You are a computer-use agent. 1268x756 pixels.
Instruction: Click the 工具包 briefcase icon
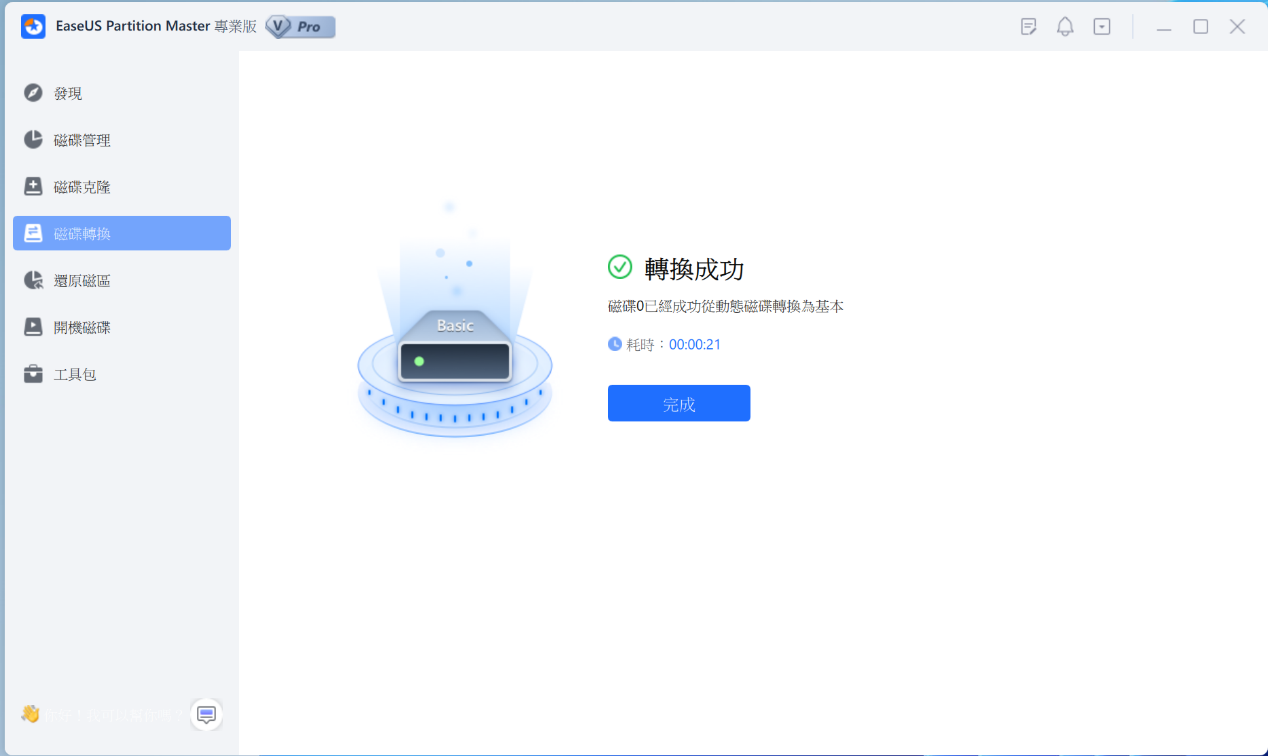pyautogui.click(x=34, y=374)
